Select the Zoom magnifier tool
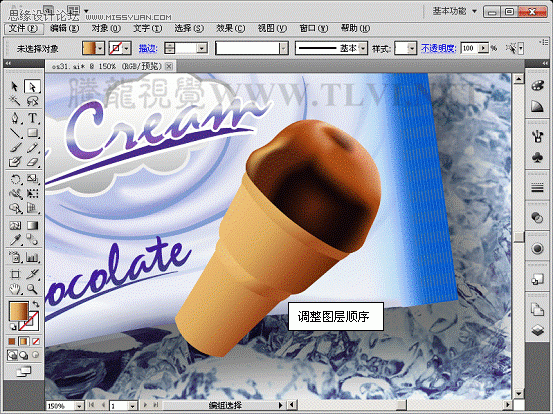Screen dimensions: 553x414 [x=32, y=289]
